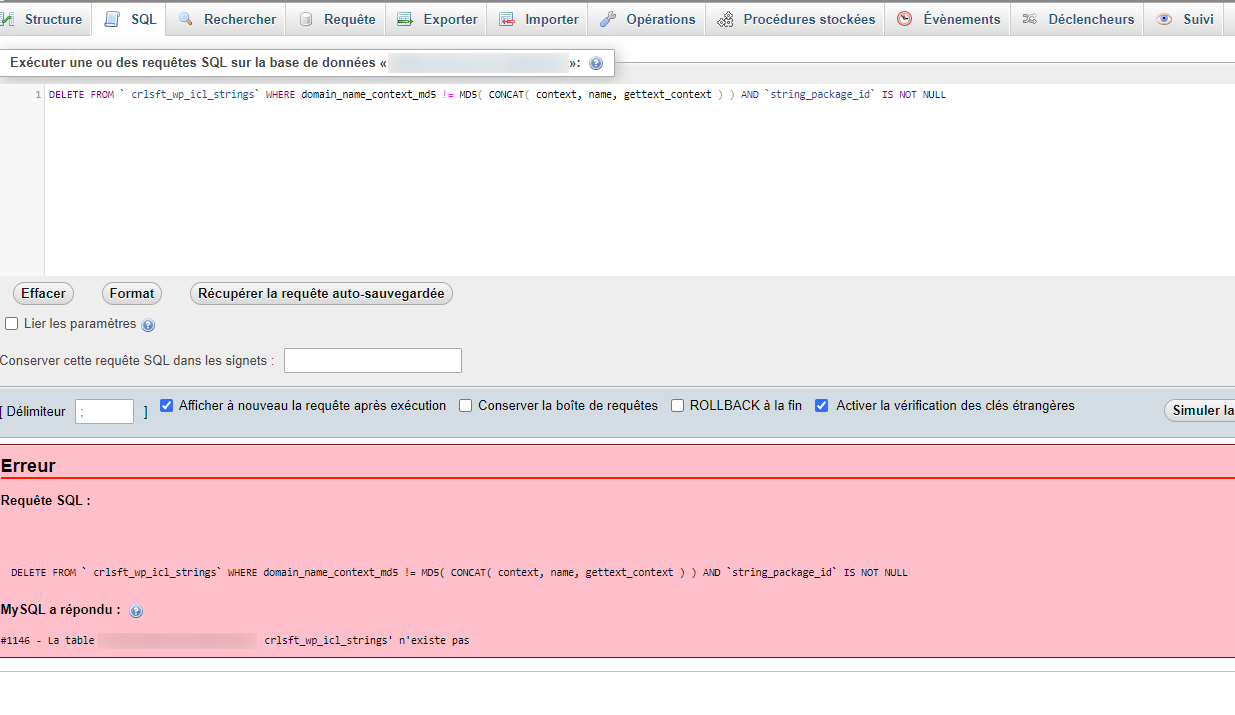1235x715 pixels.
Task: Click the Suivi eye icon
Action: (1164, 19)
